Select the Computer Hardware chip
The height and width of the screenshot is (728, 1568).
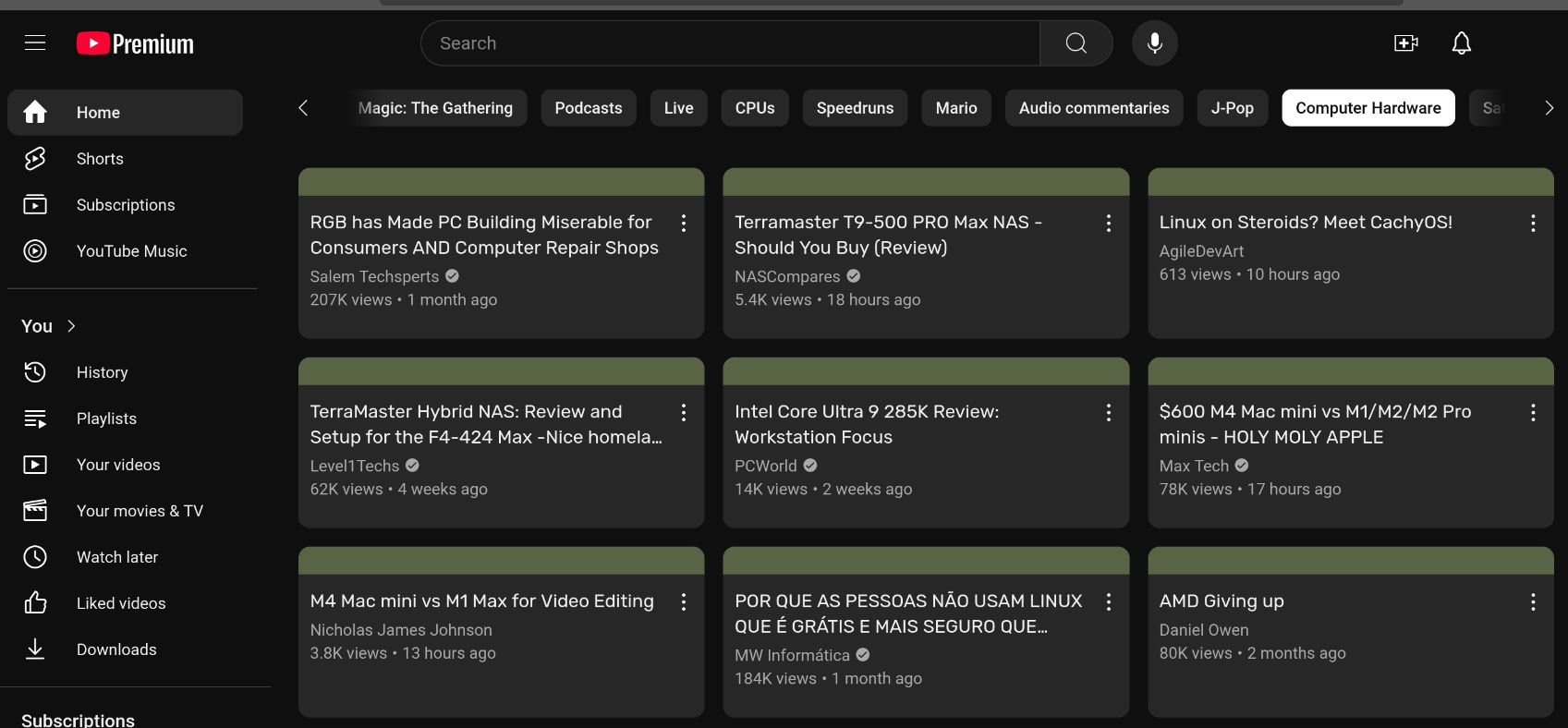(x=1368, y=108)
